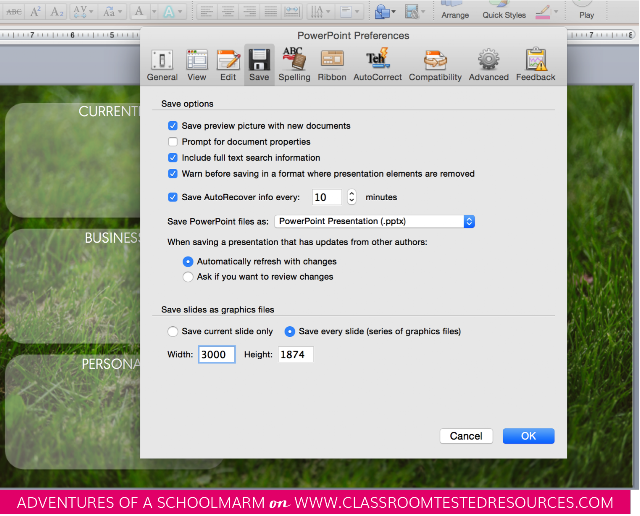Image resolution: width=640 pixels, height=516 pixels.
Task: Open the Compatibility preferences pane
Action: 435,65
